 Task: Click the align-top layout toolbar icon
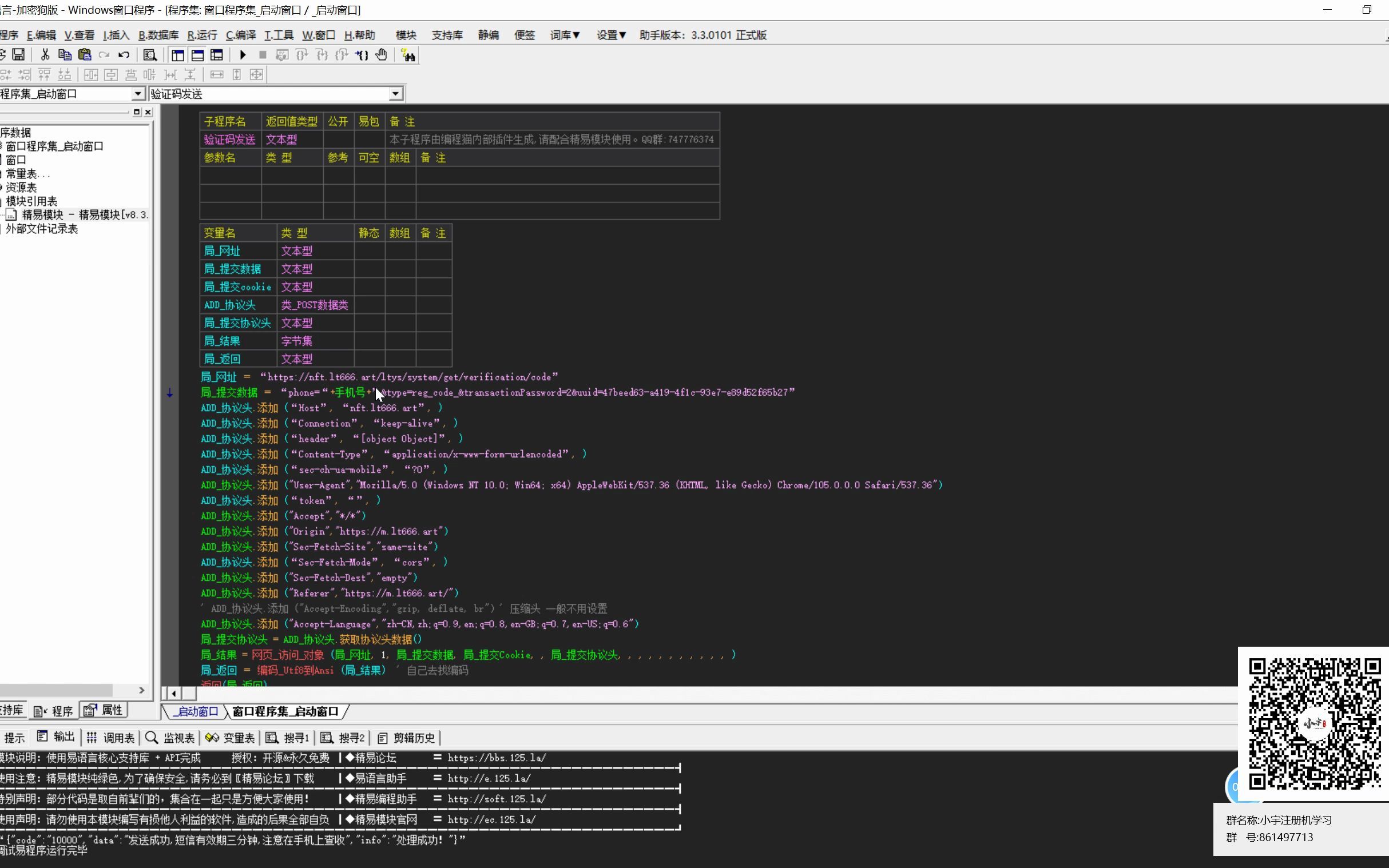pos(44,75)
